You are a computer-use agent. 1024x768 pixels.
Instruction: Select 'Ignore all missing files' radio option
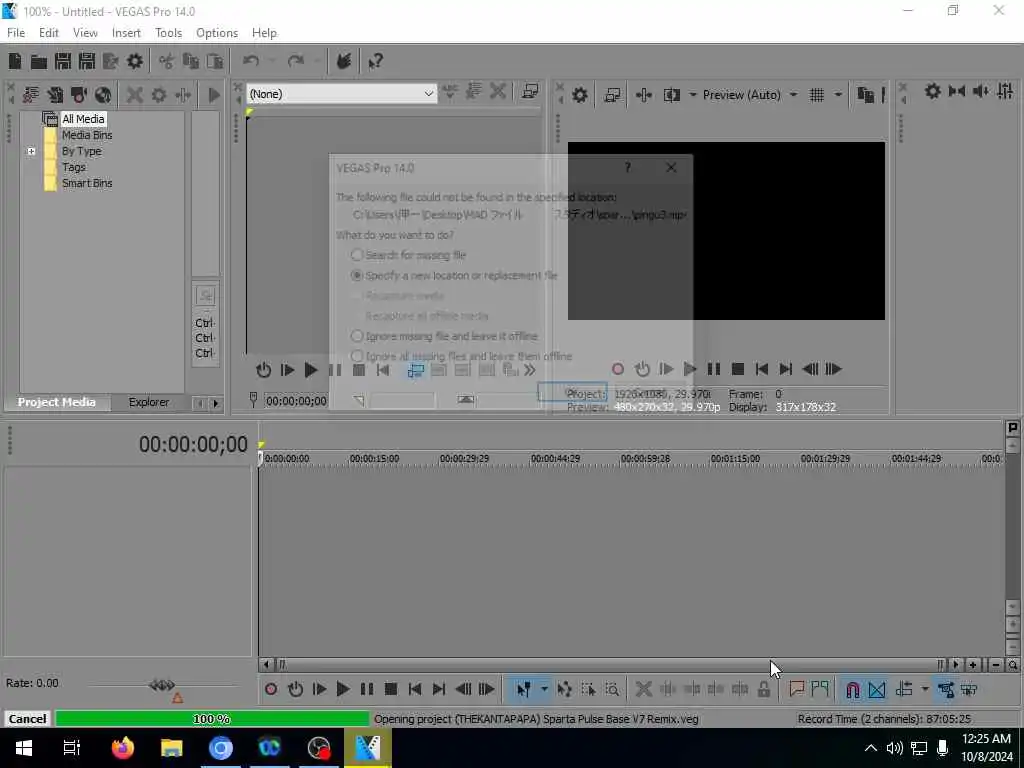(357, 356)
